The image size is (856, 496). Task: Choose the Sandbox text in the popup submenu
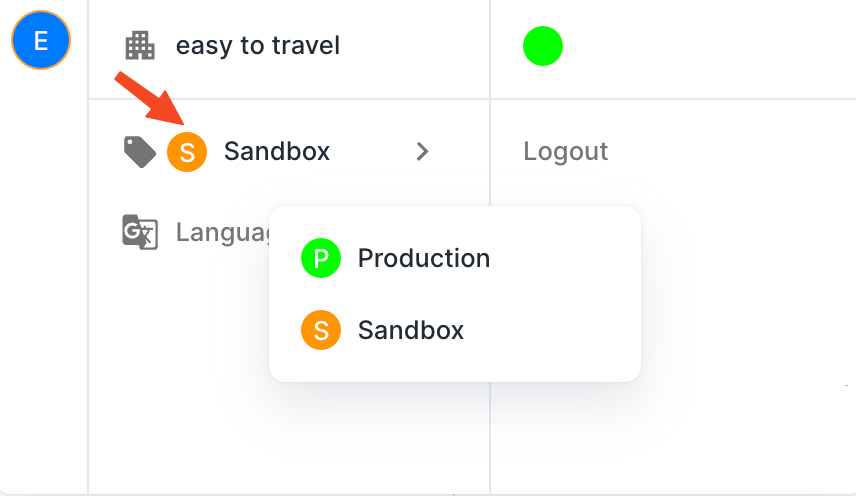point(411,330)
